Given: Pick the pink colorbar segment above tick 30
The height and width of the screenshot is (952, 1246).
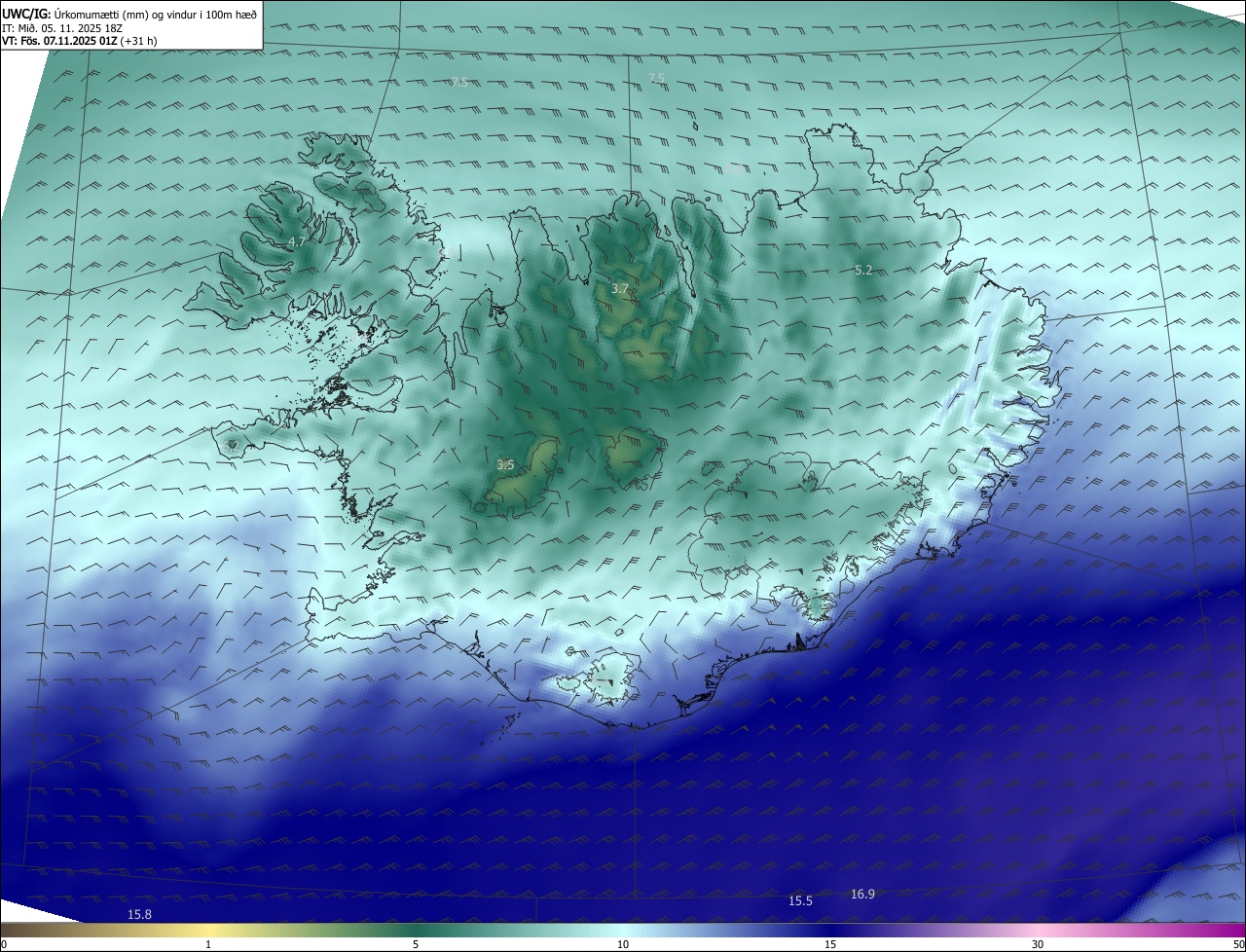Looking at the screenshot, I should (x=1038, y=931).
